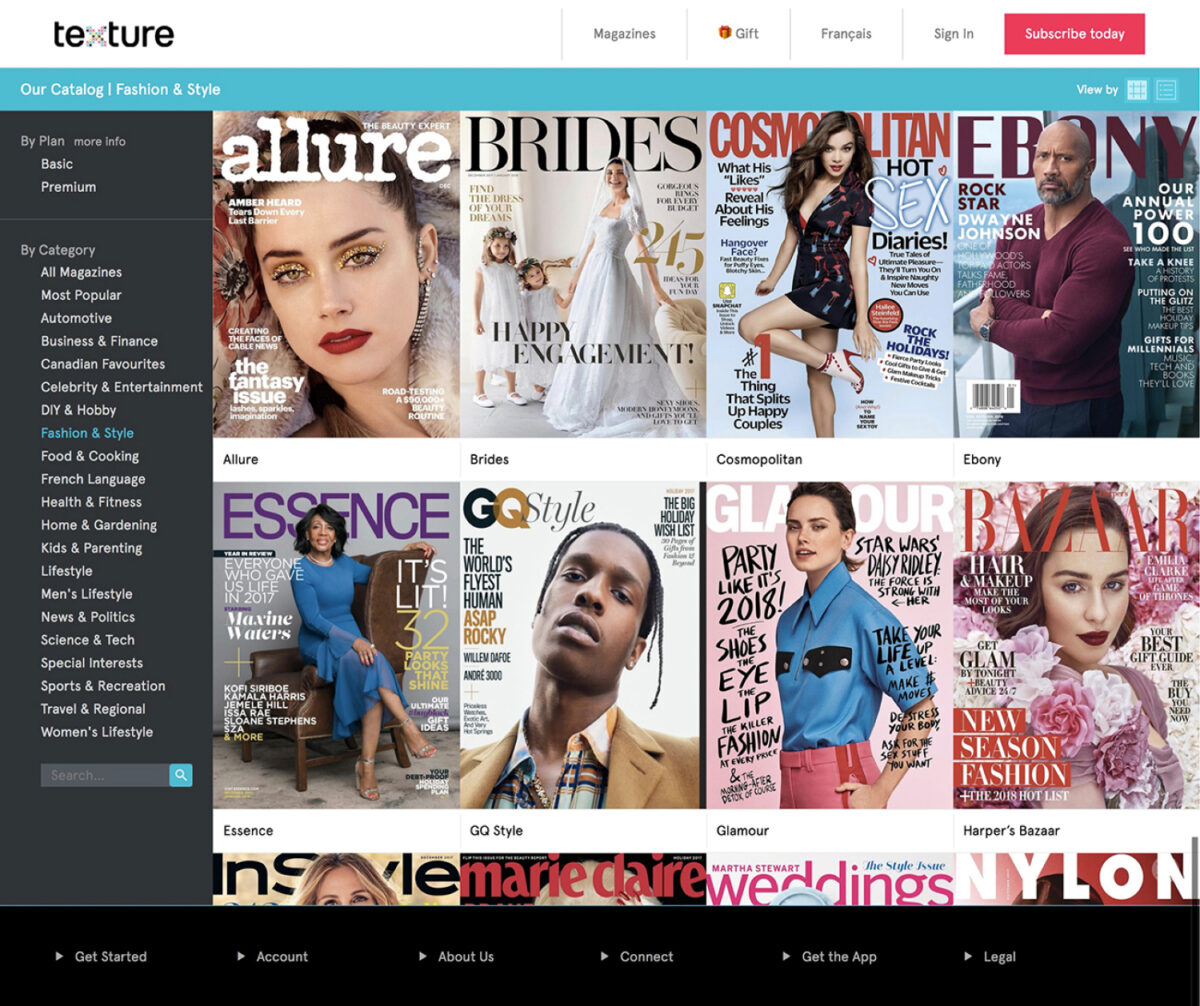Open Most Popular category
The image size is (1200, 1006).
pos(81,295)
